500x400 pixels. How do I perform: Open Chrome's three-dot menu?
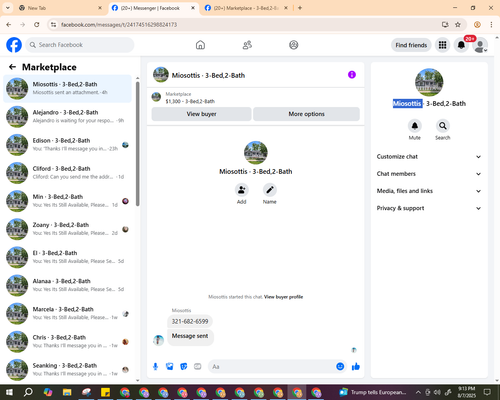(491, 25)
